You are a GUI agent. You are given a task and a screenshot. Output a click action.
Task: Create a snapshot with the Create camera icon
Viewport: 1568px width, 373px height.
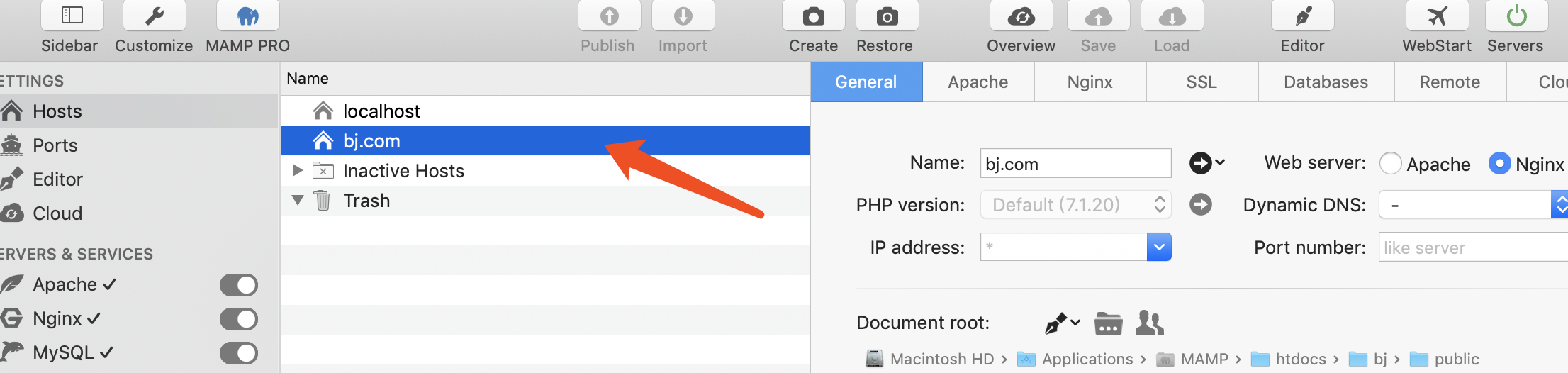814,15
